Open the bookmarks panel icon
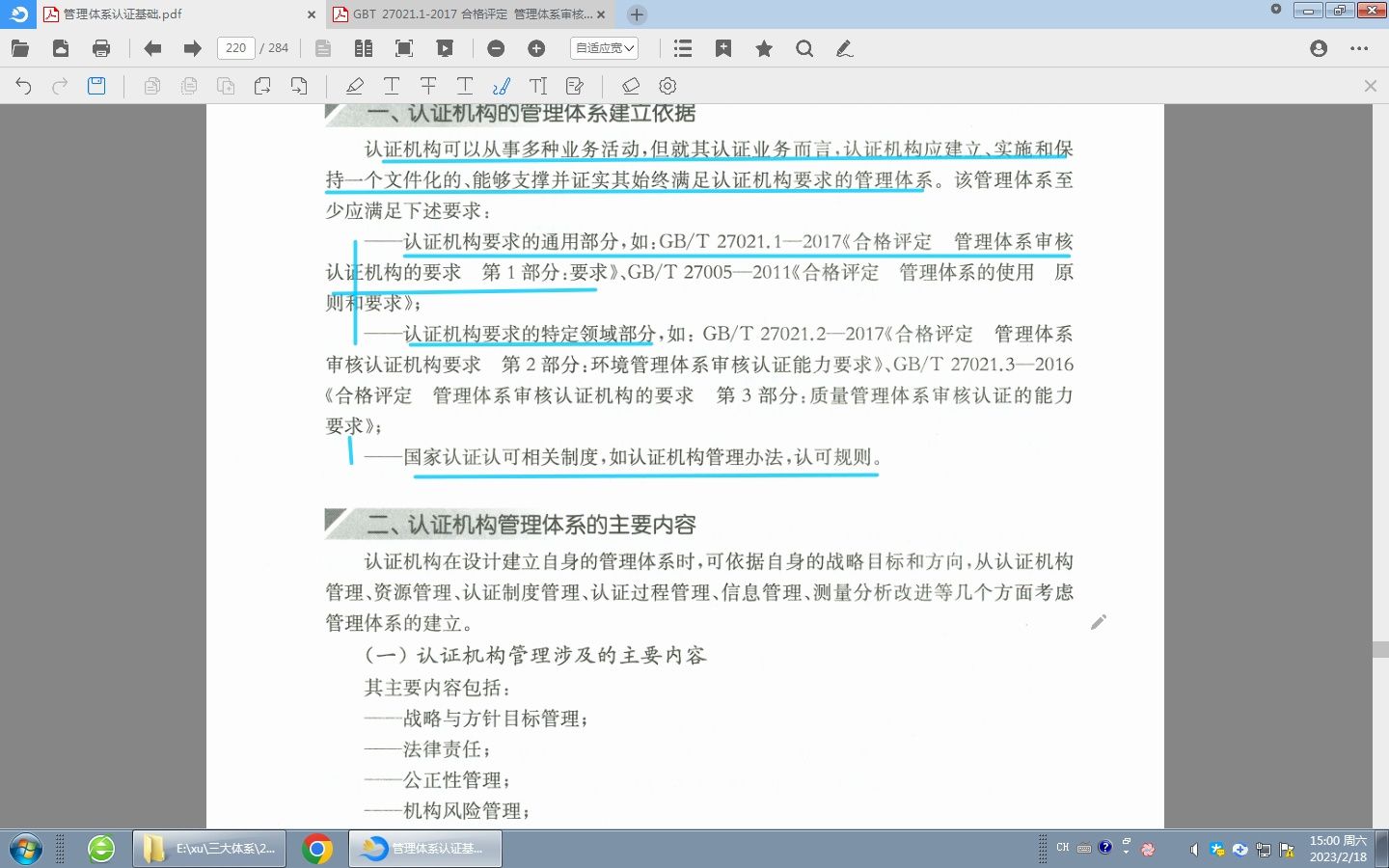This screenshot has width=1389, height=868. 682,47
